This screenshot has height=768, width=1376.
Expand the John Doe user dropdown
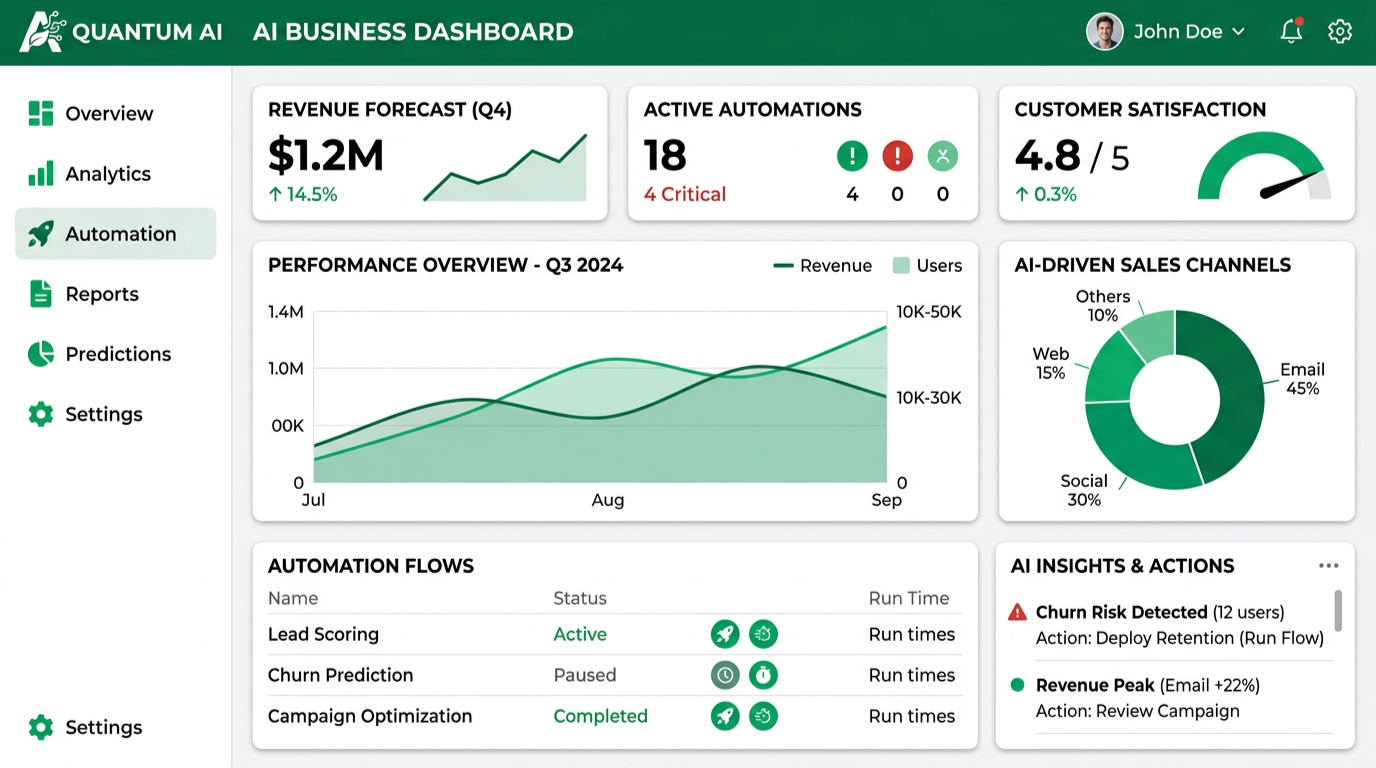coord(1166,32)
